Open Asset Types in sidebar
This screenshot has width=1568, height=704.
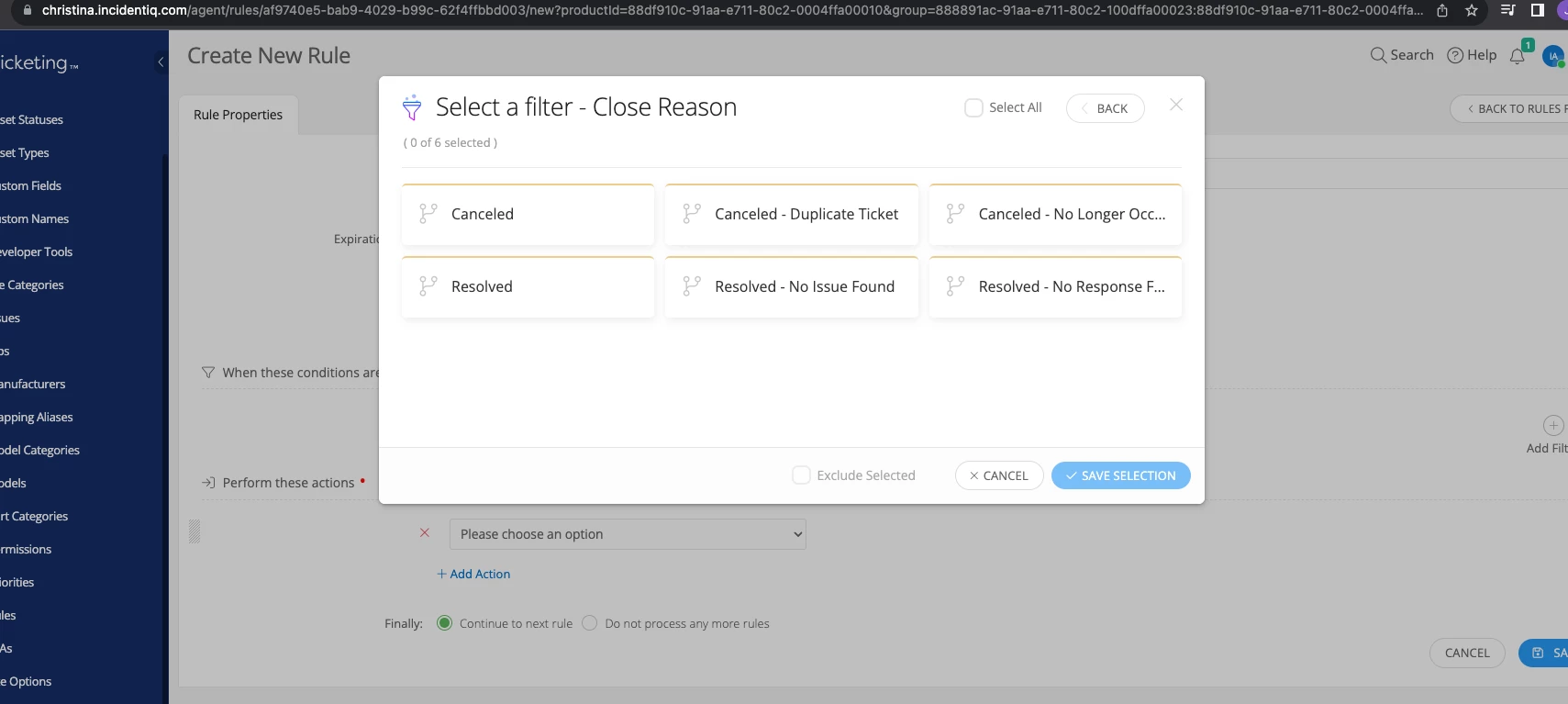[25, 152]
